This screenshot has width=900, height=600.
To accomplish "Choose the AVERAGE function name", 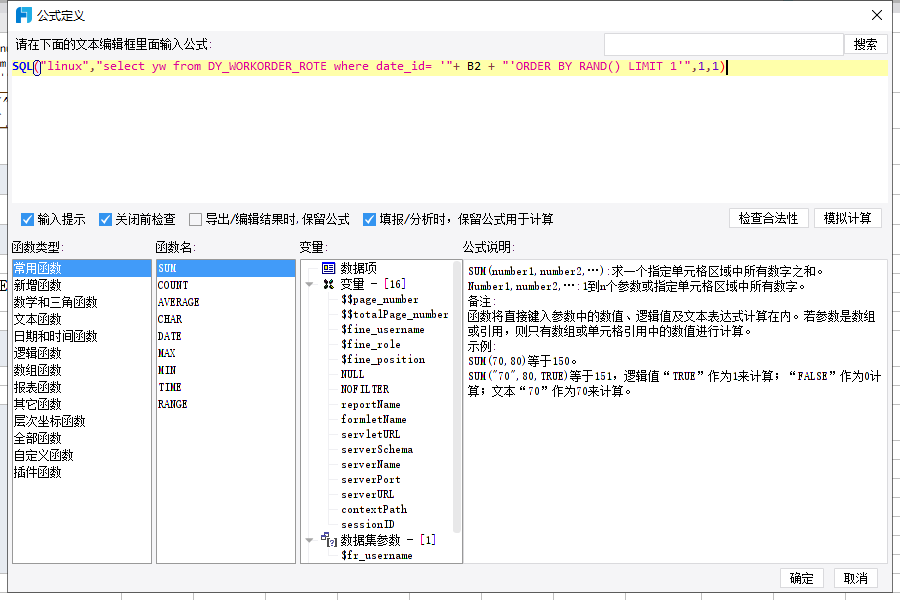I will [179, 302].
